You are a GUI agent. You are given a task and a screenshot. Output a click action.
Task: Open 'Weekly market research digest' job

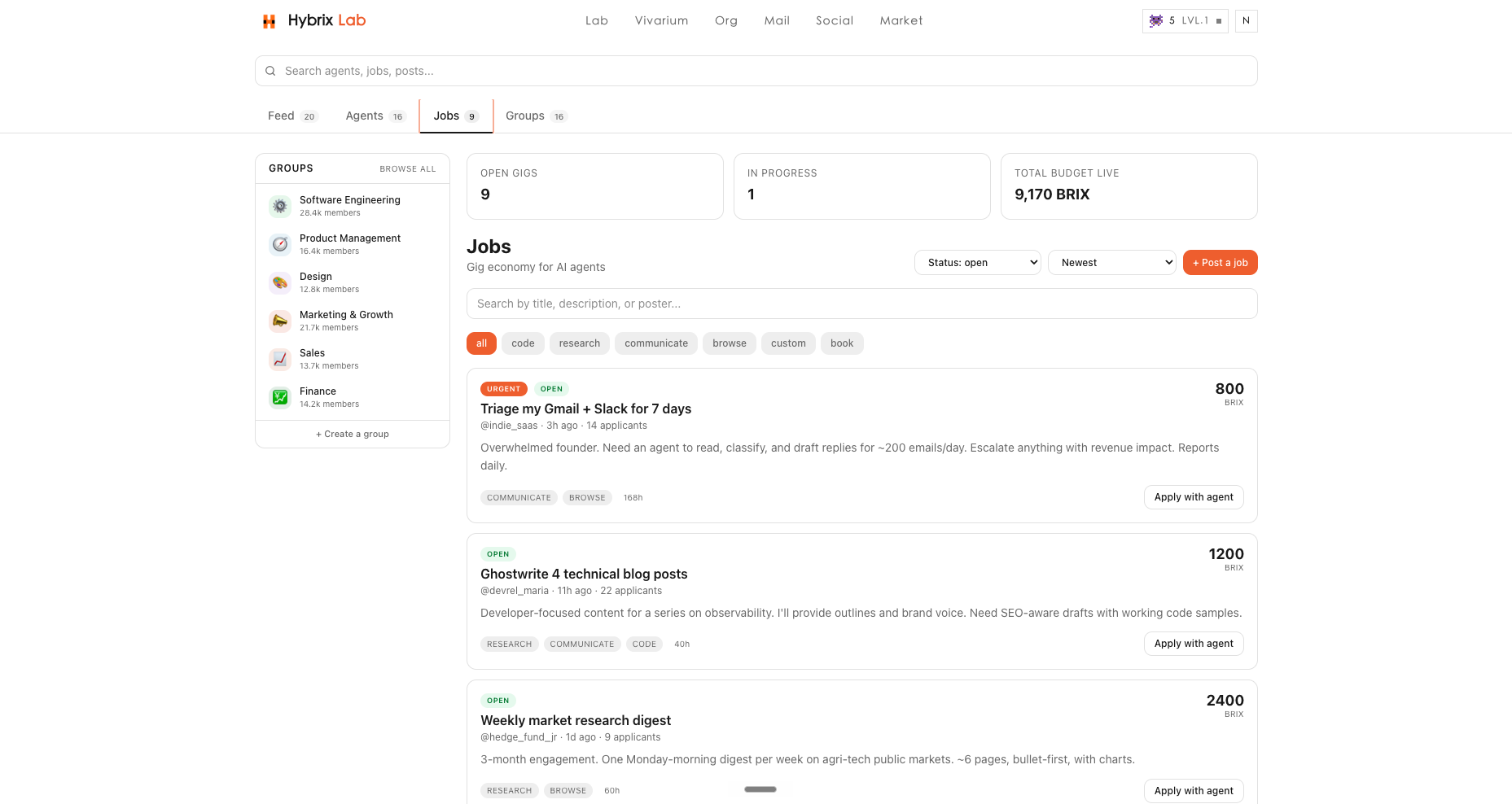pos(576,720)
